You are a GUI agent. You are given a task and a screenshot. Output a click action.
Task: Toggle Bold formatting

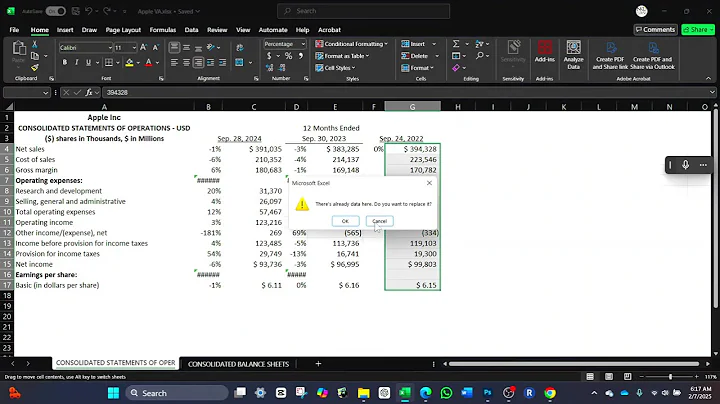point(65,62)
